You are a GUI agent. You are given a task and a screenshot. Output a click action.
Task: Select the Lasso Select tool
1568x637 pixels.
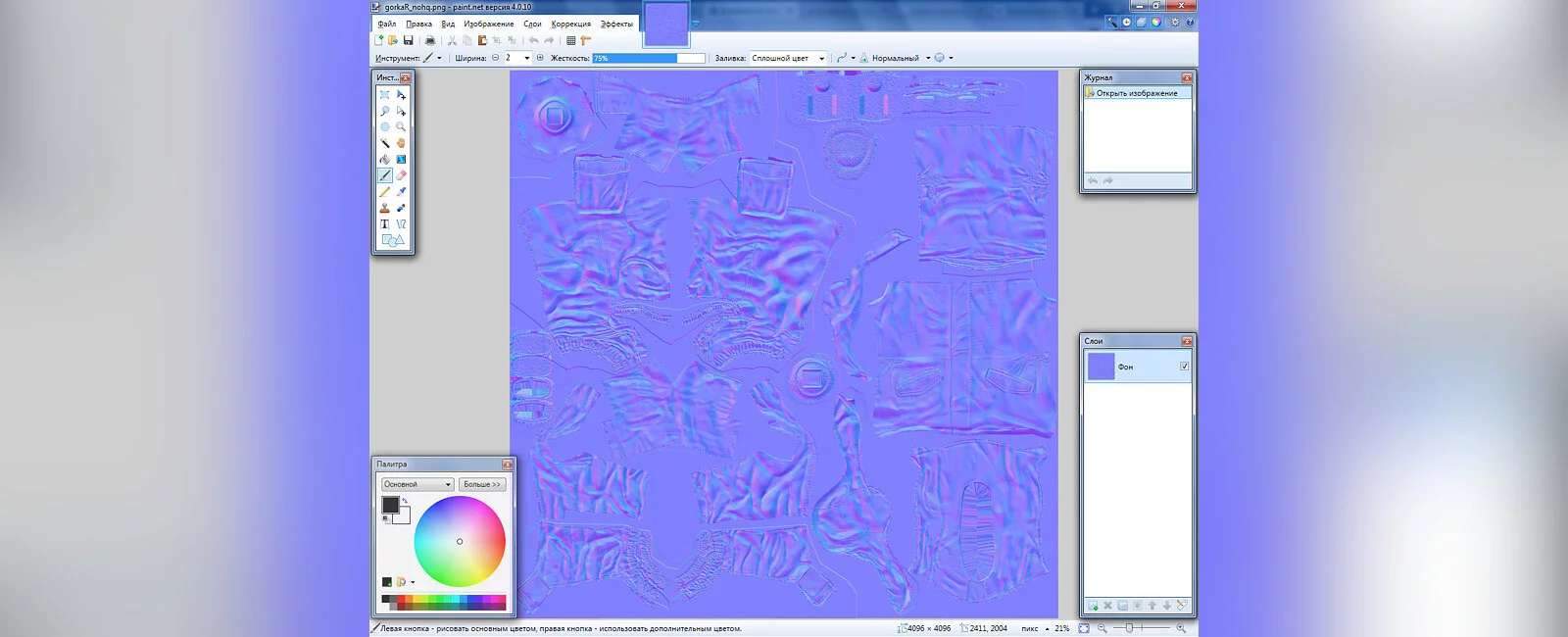pyautogui.click(x=385, y=111)
